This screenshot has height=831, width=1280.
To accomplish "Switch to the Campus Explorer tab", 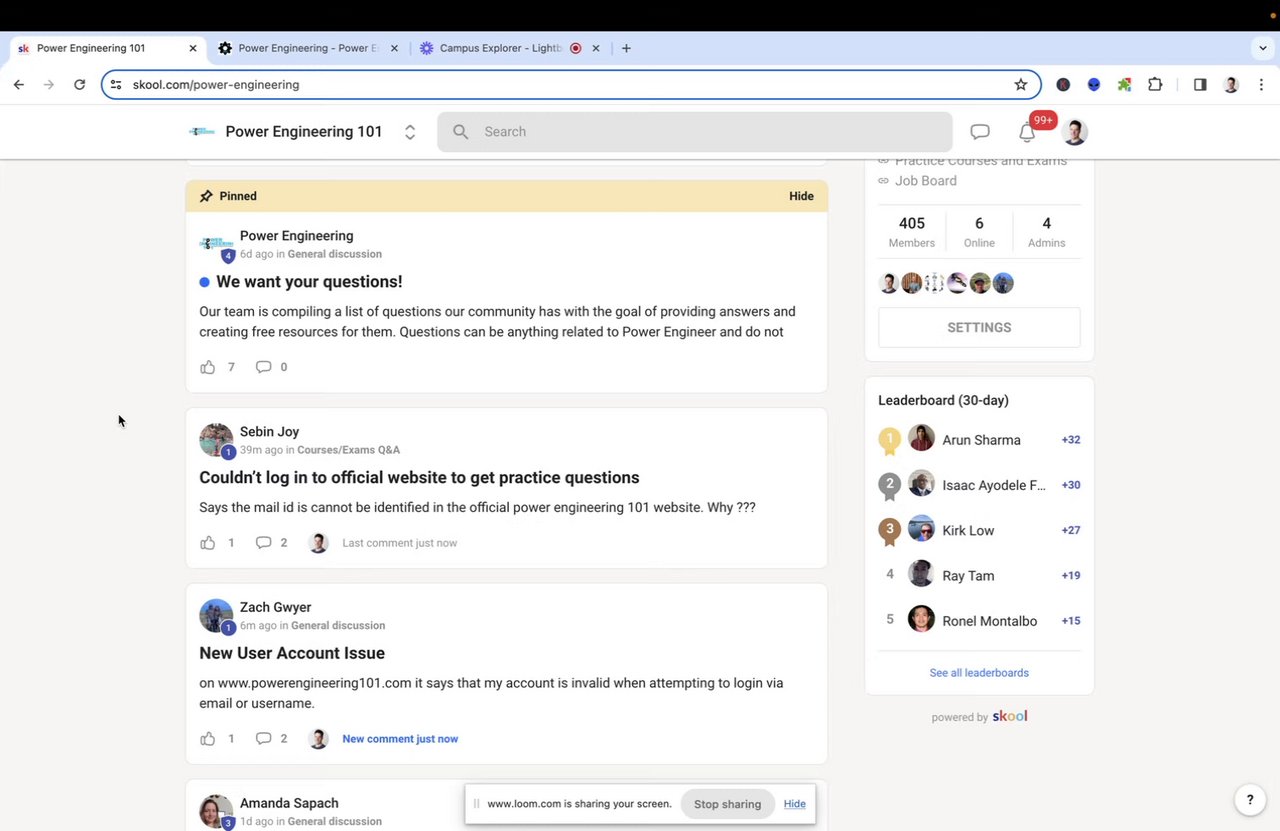I will pos(500,48).
